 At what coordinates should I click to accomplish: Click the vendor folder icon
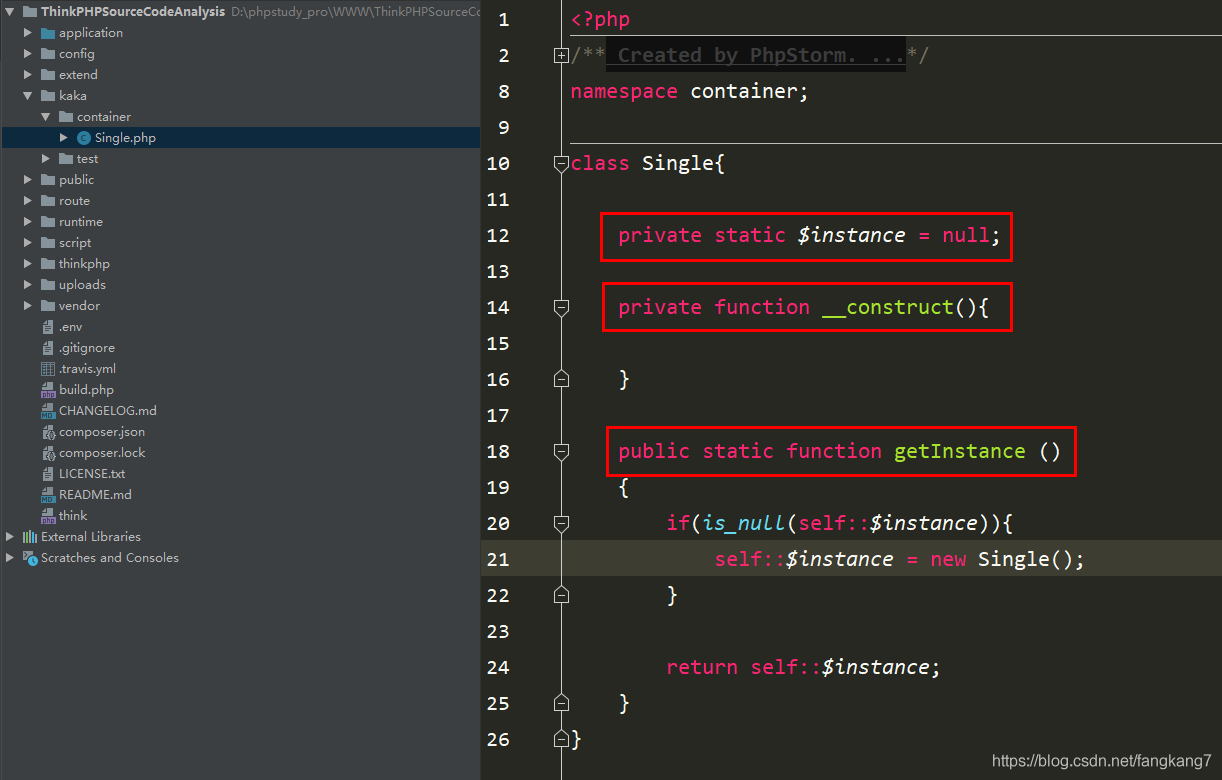(x=48, y=306)
